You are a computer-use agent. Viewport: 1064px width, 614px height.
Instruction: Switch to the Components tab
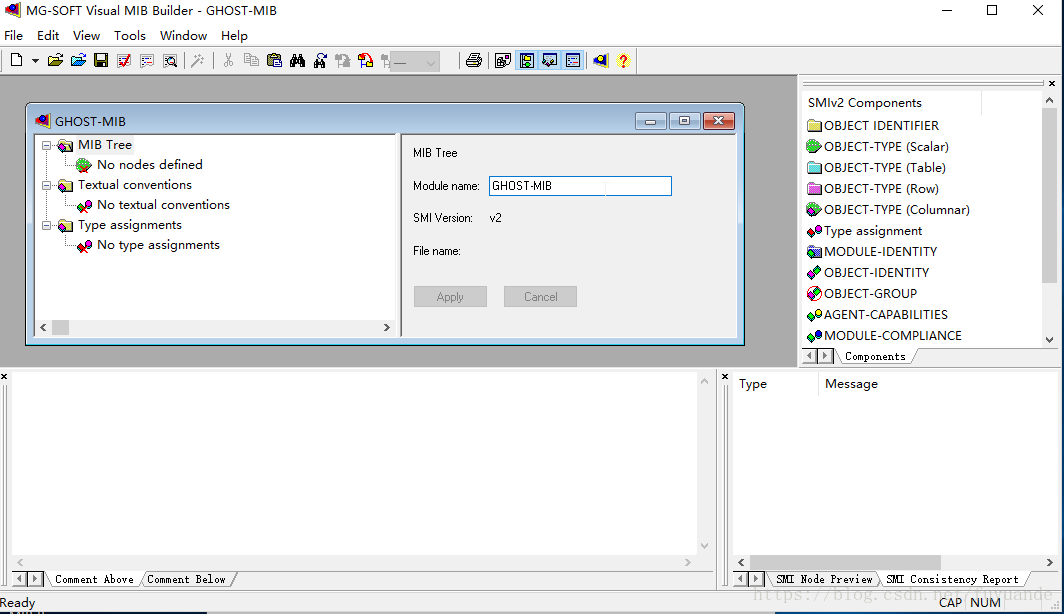tap(875, 356)
